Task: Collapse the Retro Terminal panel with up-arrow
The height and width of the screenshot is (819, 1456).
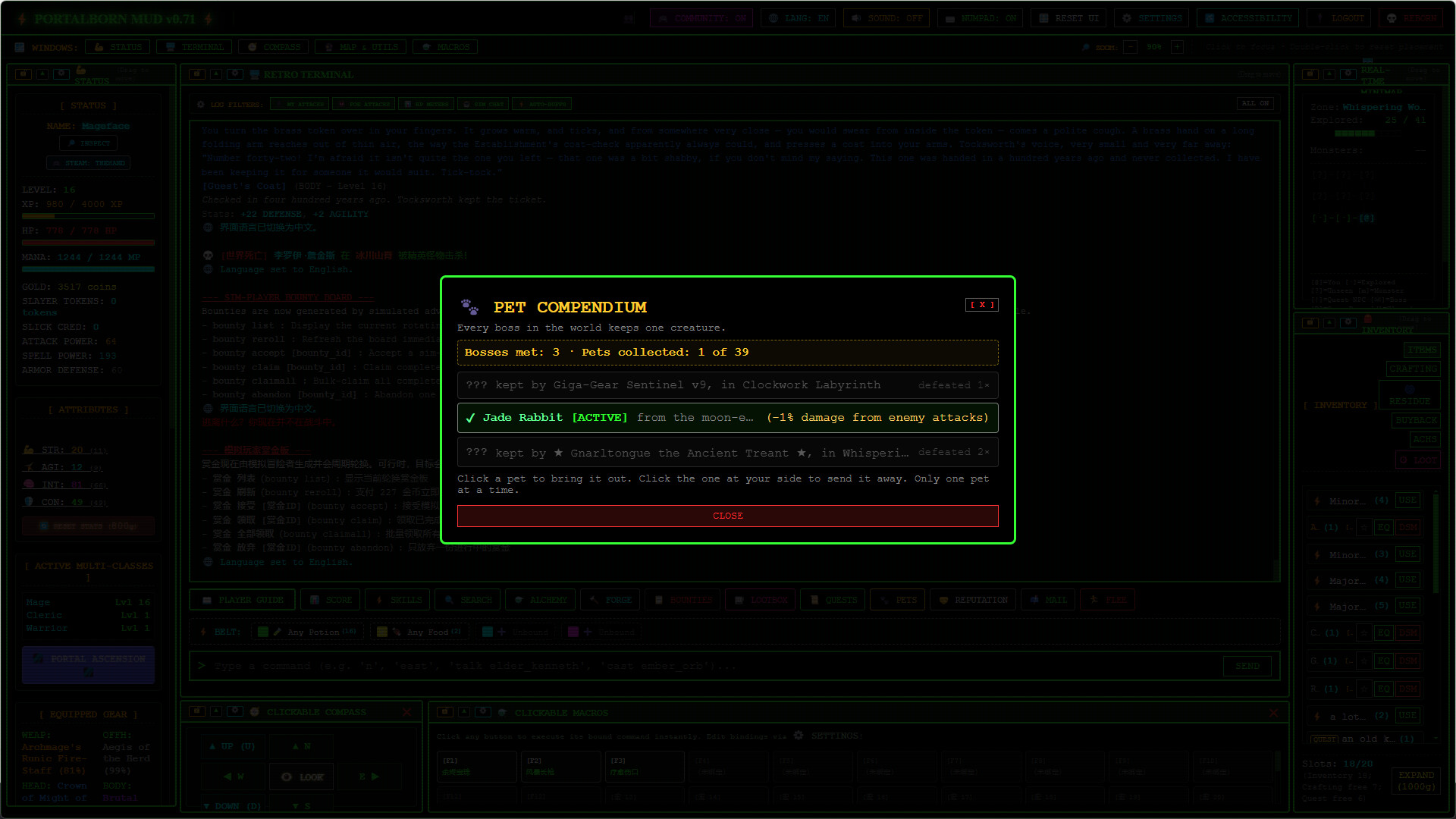Action: coord(216,74)
